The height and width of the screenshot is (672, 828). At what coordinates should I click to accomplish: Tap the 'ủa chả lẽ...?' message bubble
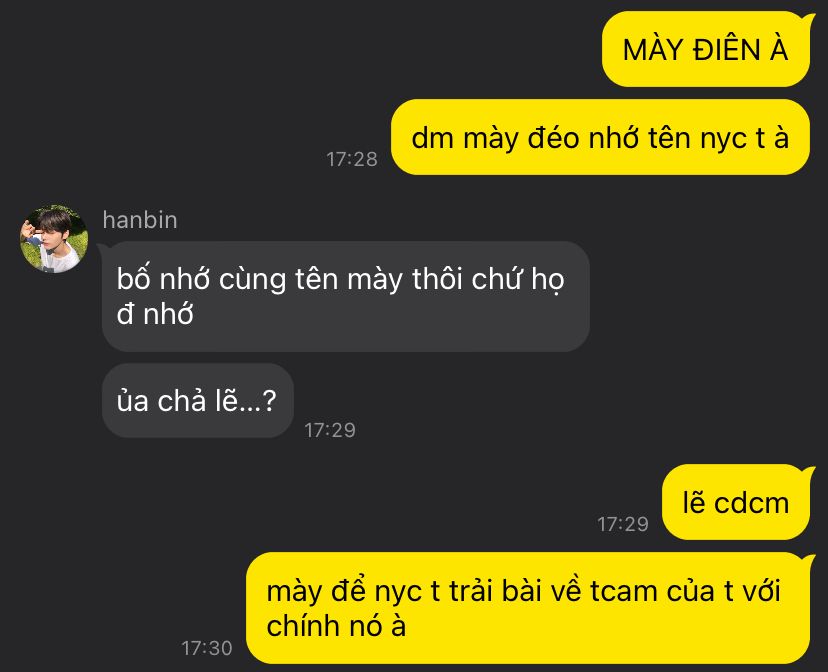point(197,401)
